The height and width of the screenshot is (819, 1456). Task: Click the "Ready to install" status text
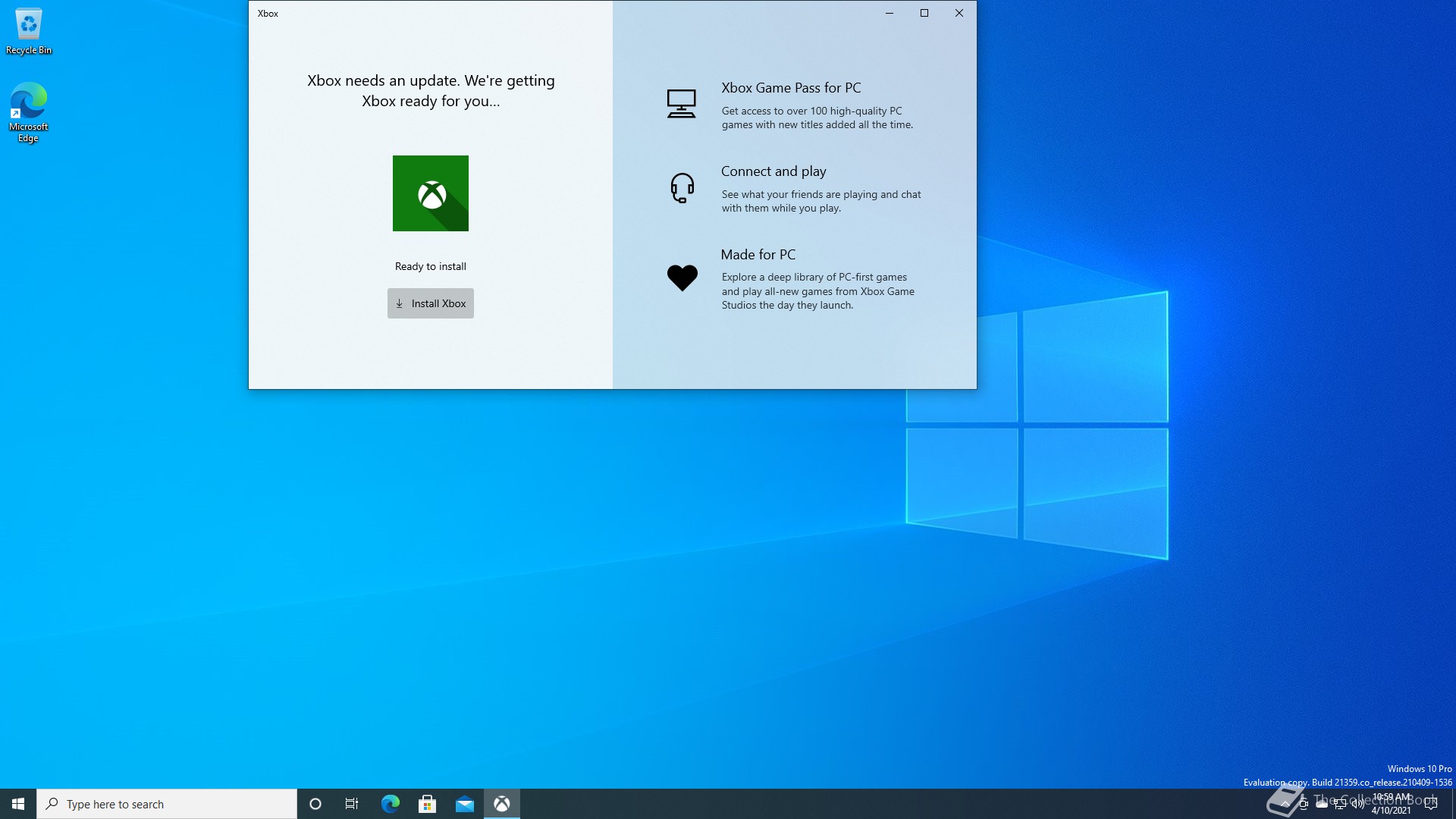(x=431, y=266)
